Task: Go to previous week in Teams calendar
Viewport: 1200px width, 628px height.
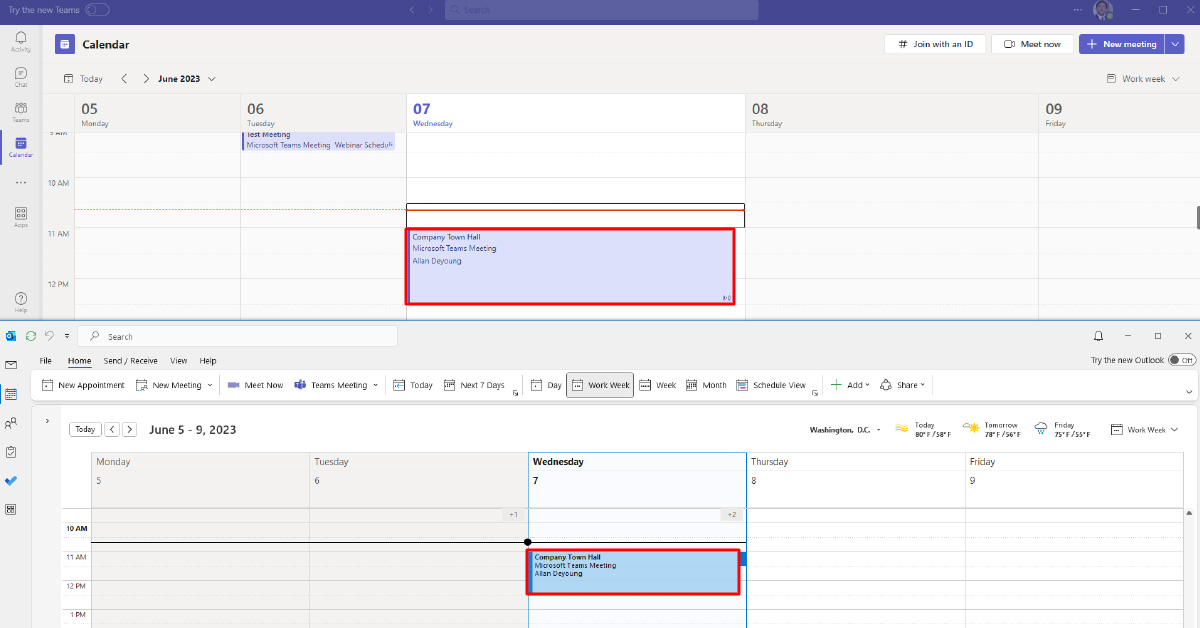Action: coord(124,78)
